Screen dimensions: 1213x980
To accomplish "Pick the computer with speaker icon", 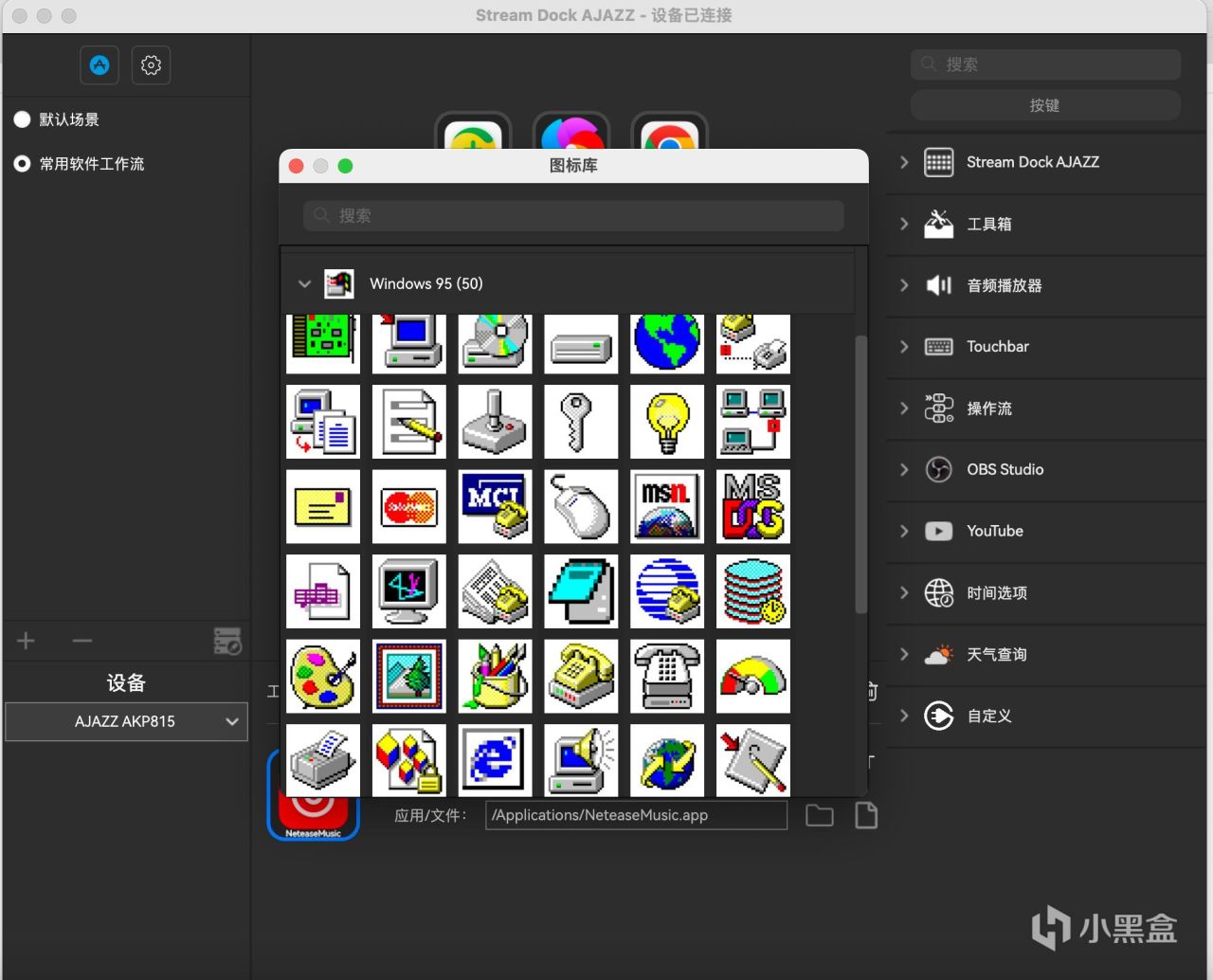I will pyautogui.click(x=581, y=760).
